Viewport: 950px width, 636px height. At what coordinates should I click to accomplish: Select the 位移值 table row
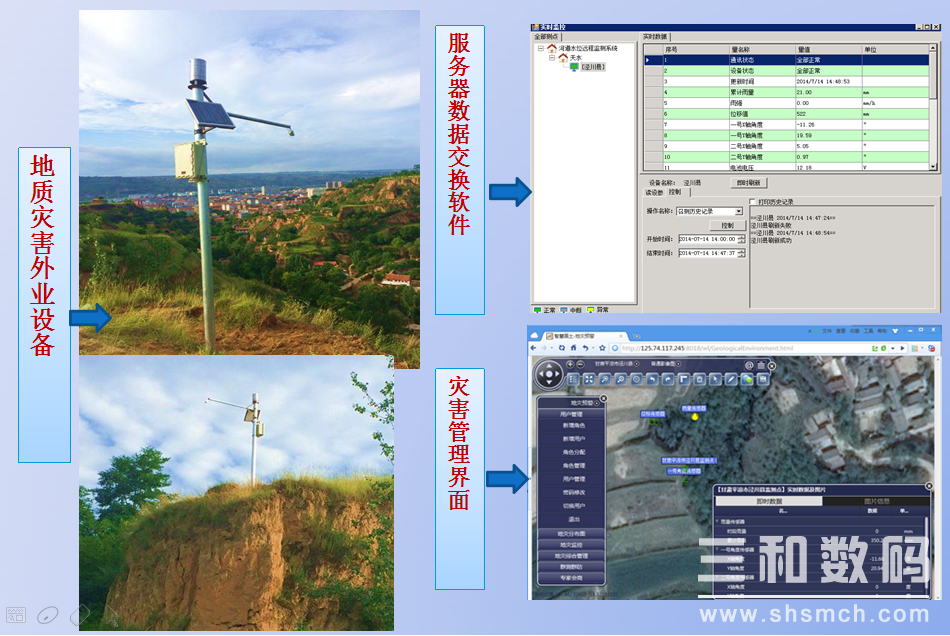(786, 114)
